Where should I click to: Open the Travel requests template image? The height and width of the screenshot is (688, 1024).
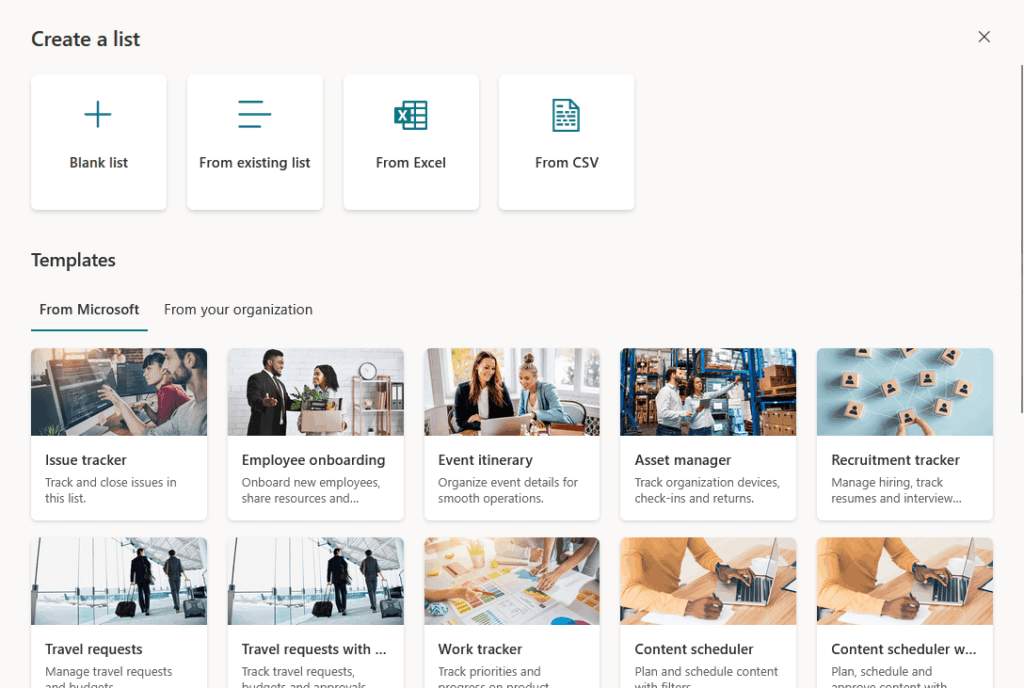pyautogui.click(x=119, y=581)
